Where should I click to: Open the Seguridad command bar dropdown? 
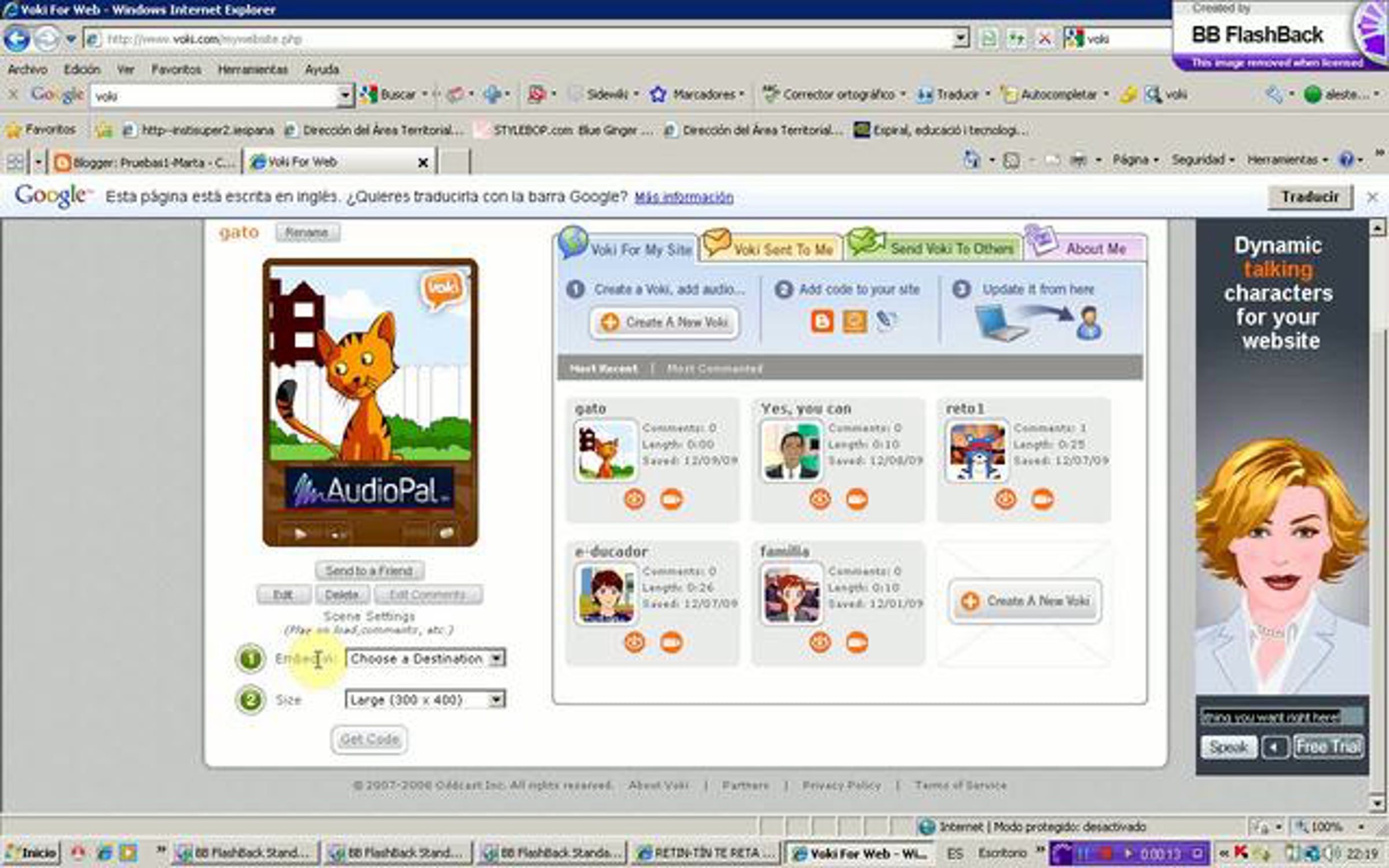pyautogui.click(x=1203, y=160)
